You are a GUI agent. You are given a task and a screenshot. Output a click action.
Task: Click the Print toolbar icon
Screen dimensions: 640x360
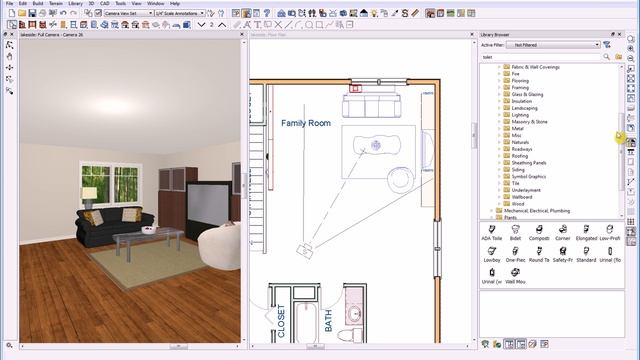(42, 13)
